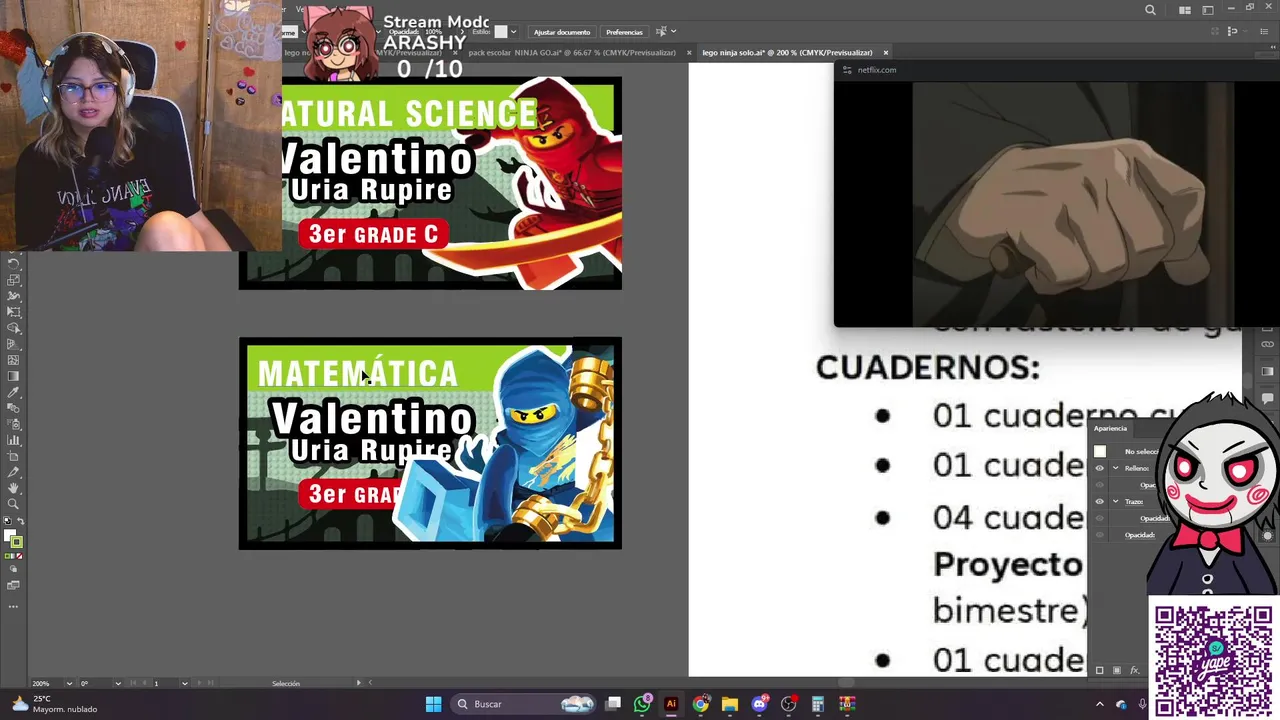Open the Estilos style swatch dropdown
This screenshot has height=720, width=1280.
(514, 31)
